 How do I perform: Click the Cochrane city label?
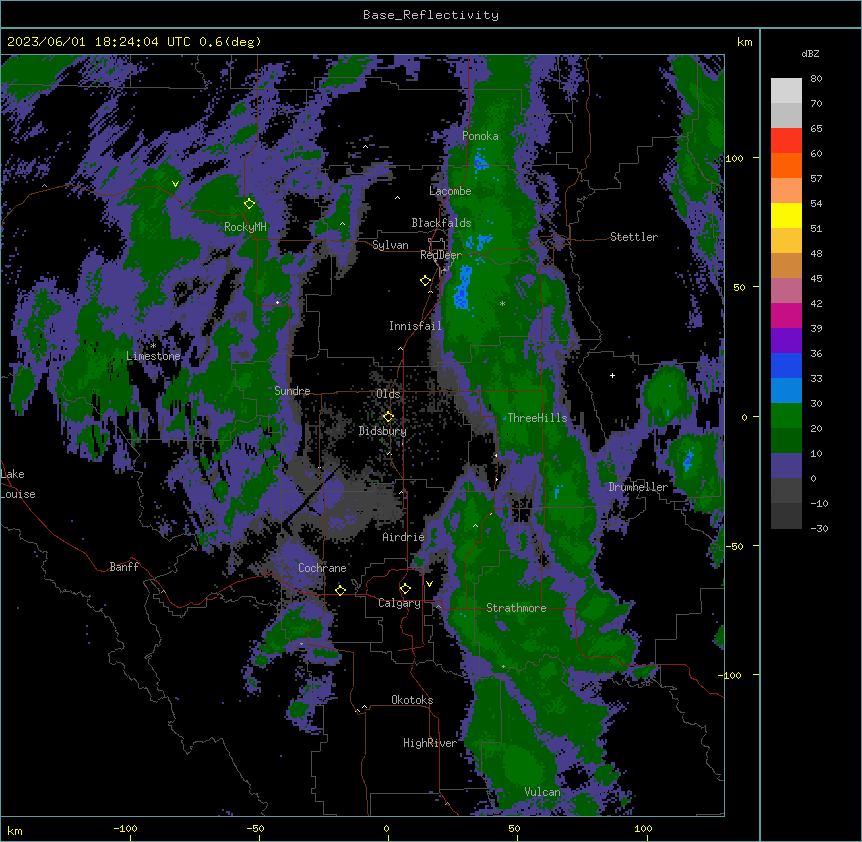coord(322,568)
